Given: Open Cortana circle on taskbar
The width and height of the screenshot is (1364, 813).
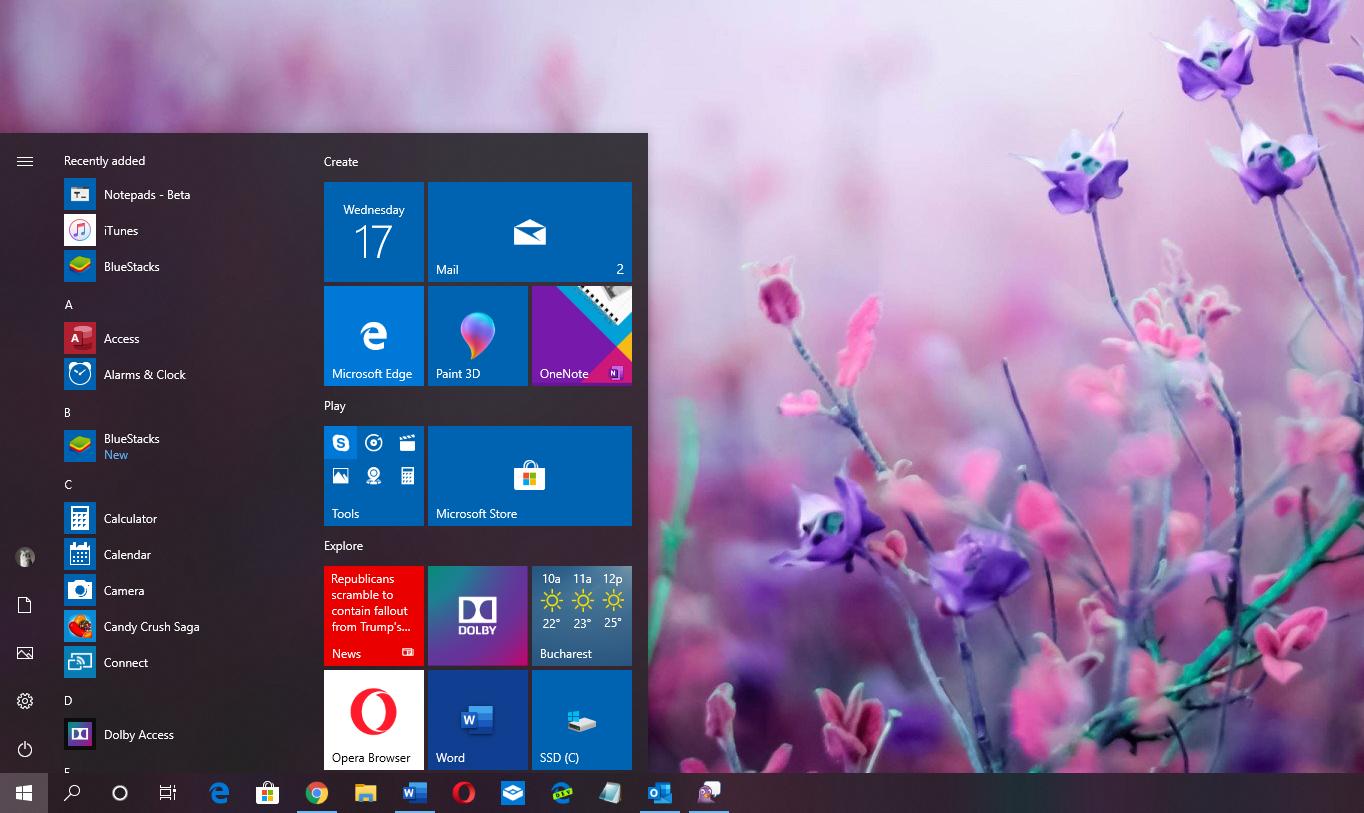Looking at the screenshot, I should (120, 793).
